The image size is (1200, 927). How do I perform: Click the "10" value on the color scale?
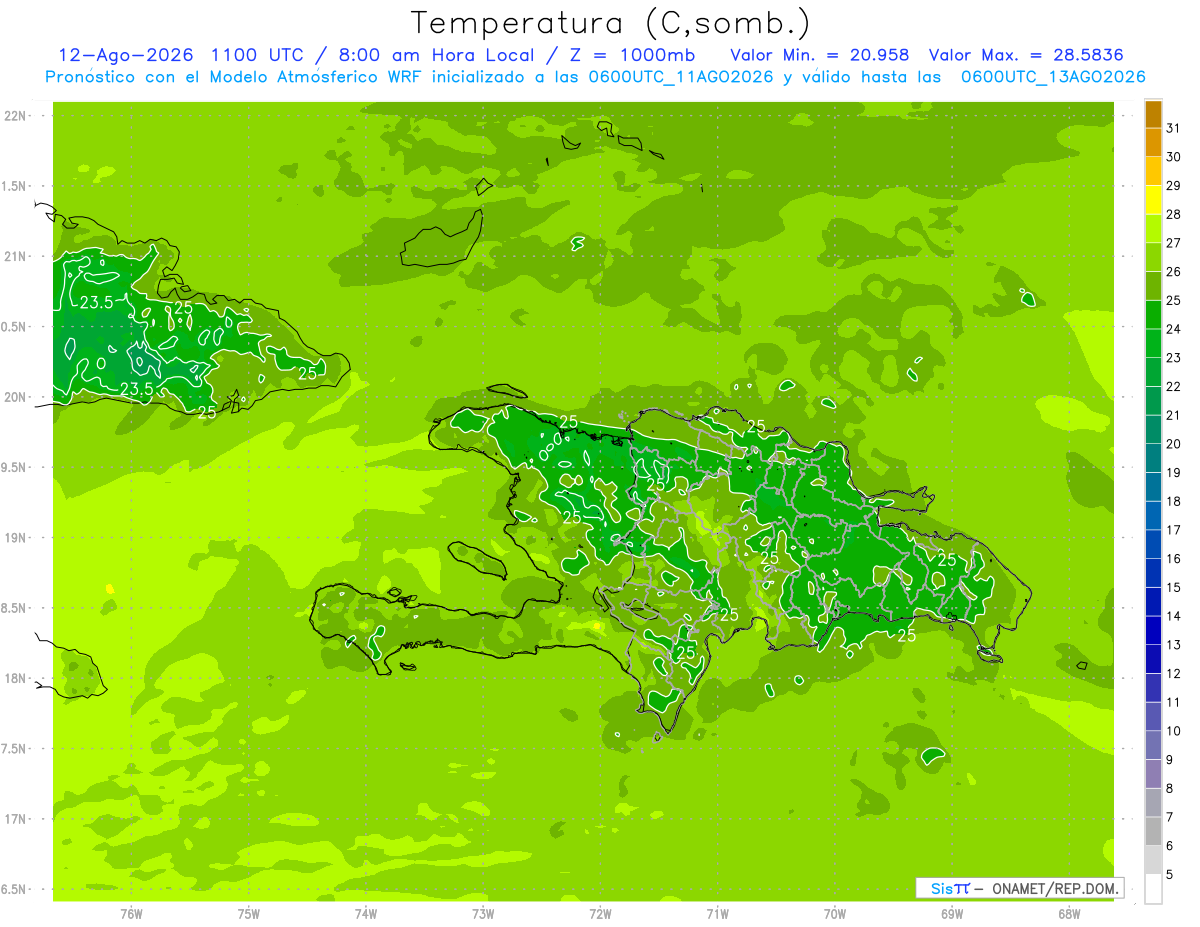(x=1173, y=731)
